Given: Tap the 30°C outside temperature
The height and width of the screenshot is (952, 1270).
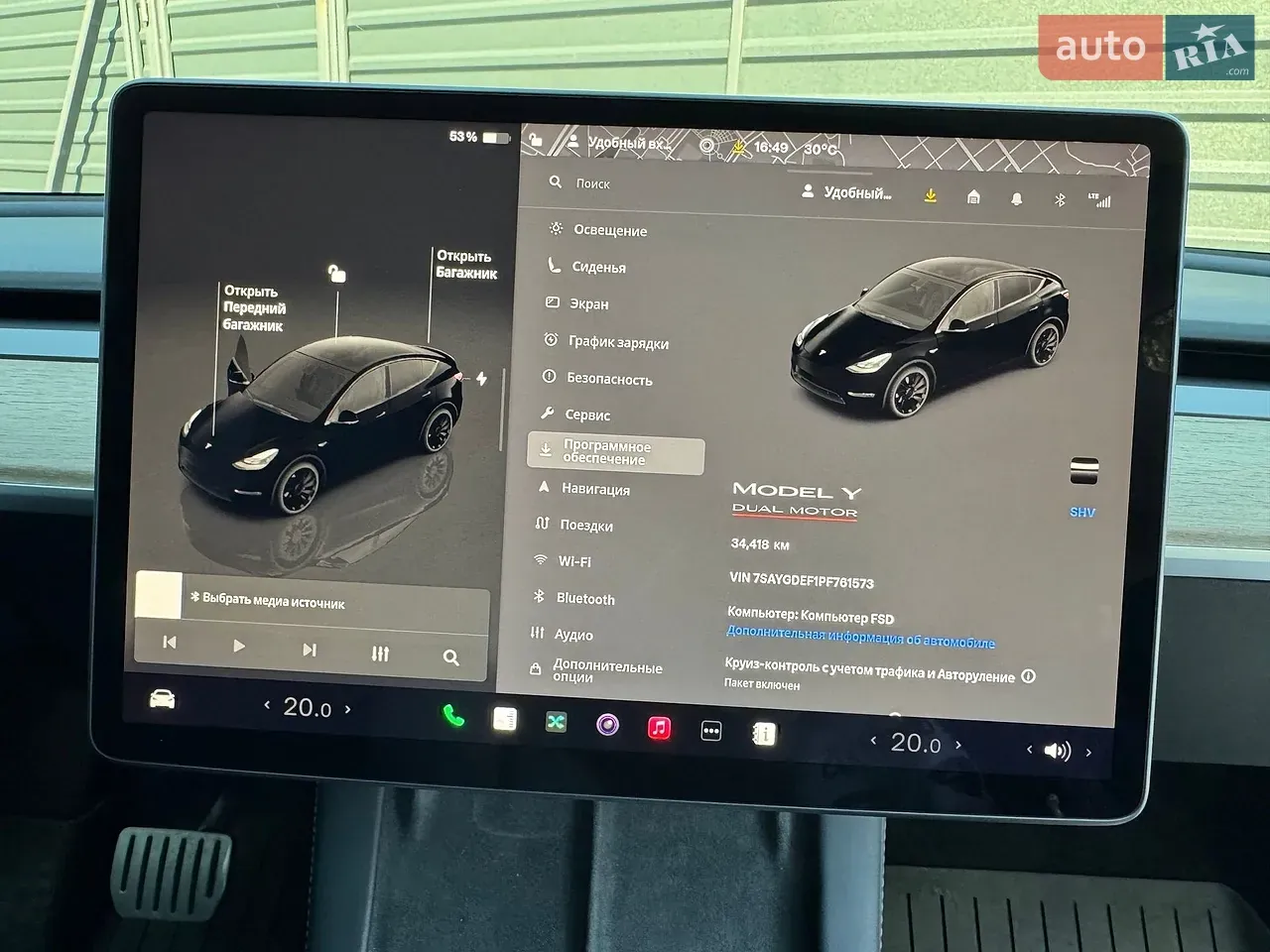Looking at the screenshot, I should point(821,150).
